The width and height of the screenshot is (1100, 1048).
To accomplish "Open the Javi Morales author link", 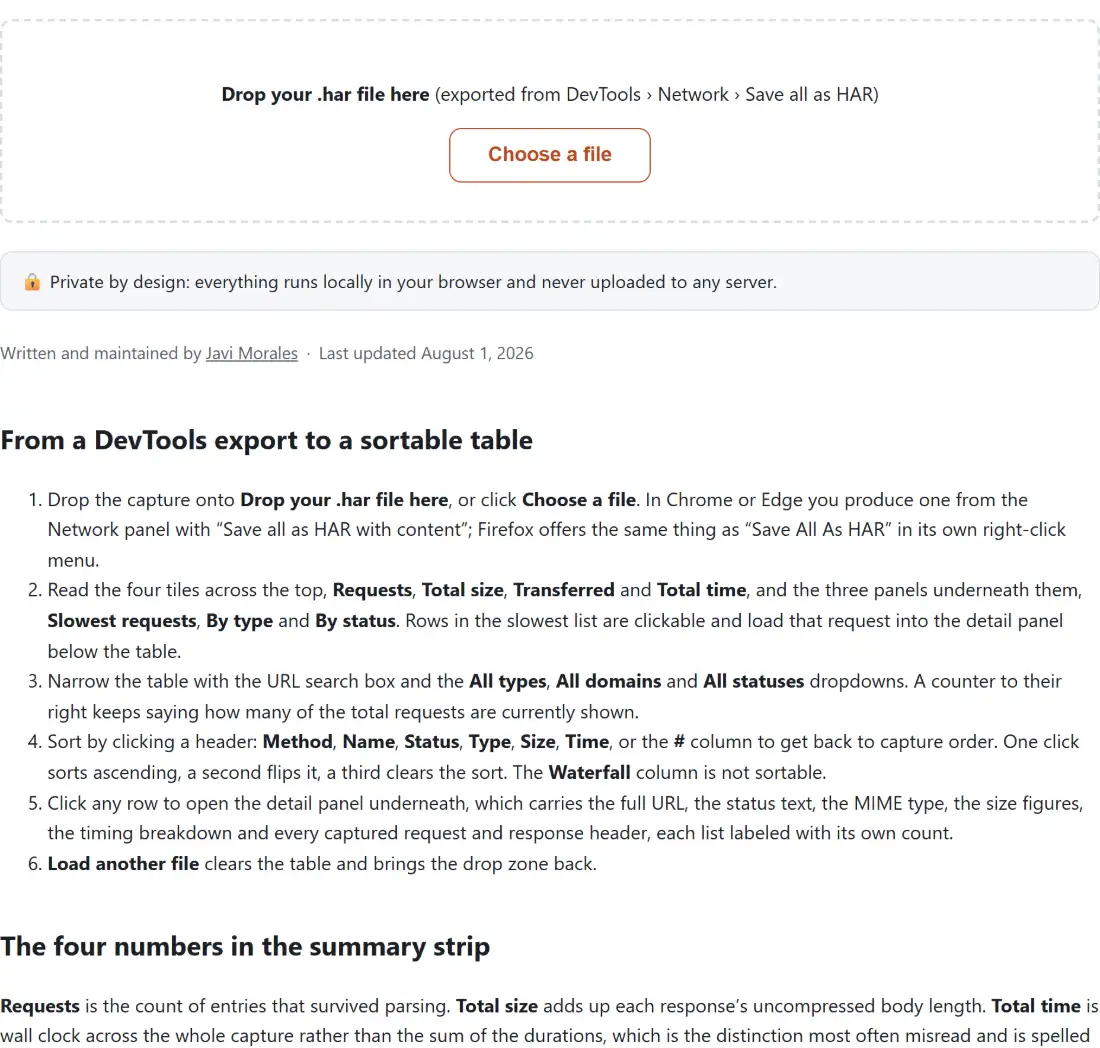I will (251, 354).
